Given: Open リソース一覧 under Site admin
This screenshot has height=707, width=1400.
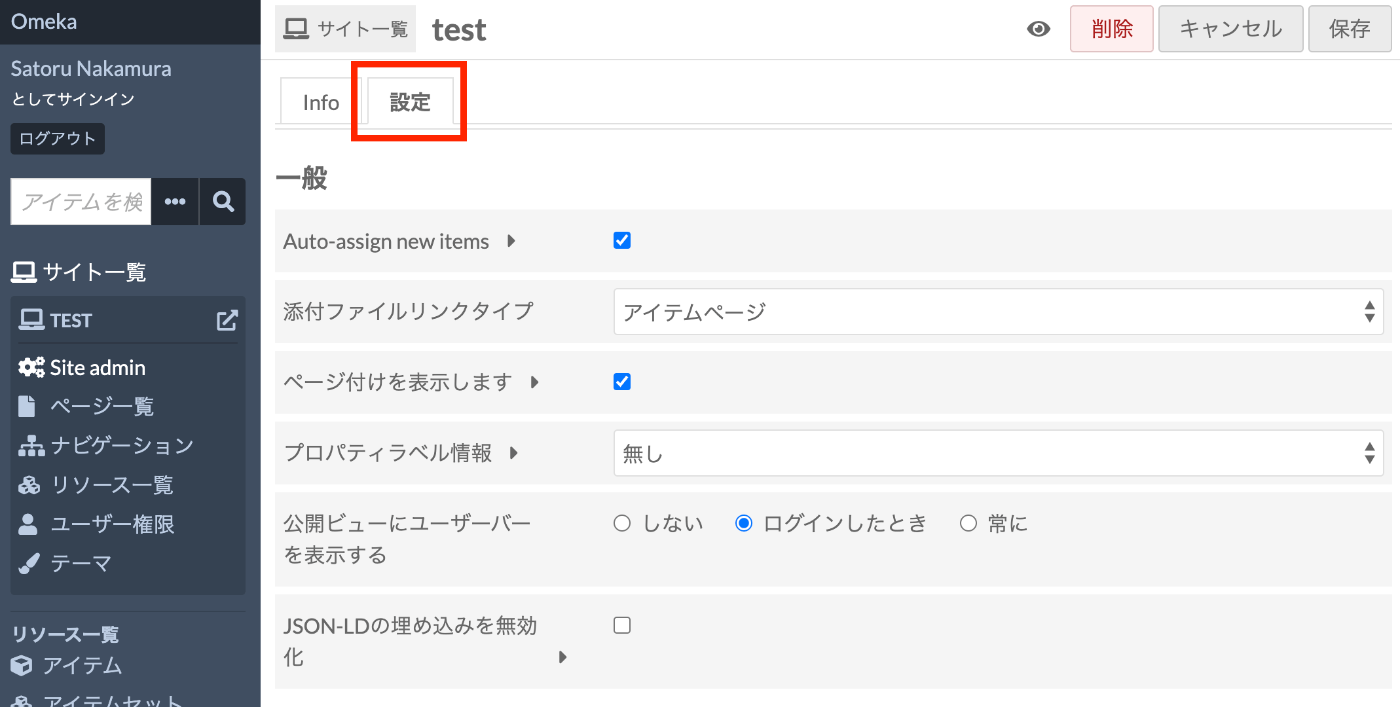Looking at the screenshot, I should pos(96,485).
